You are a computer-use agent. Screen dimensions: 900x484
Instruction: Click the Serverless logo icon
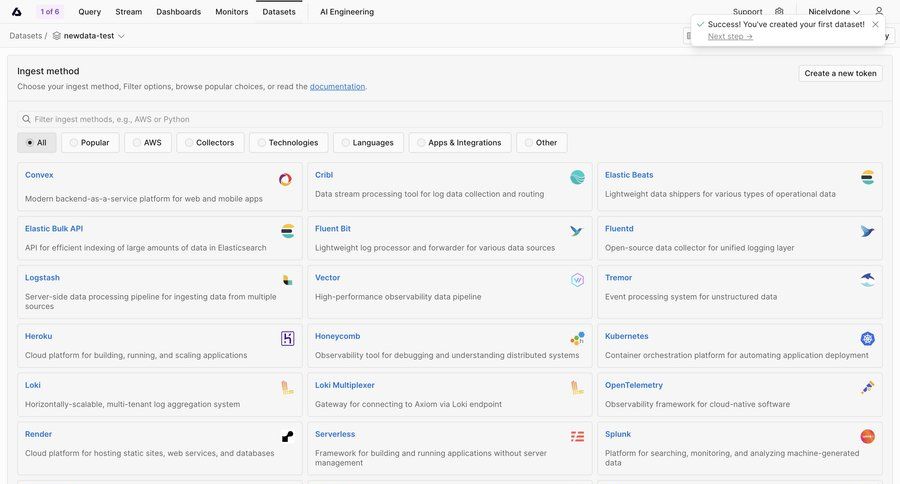577,437
